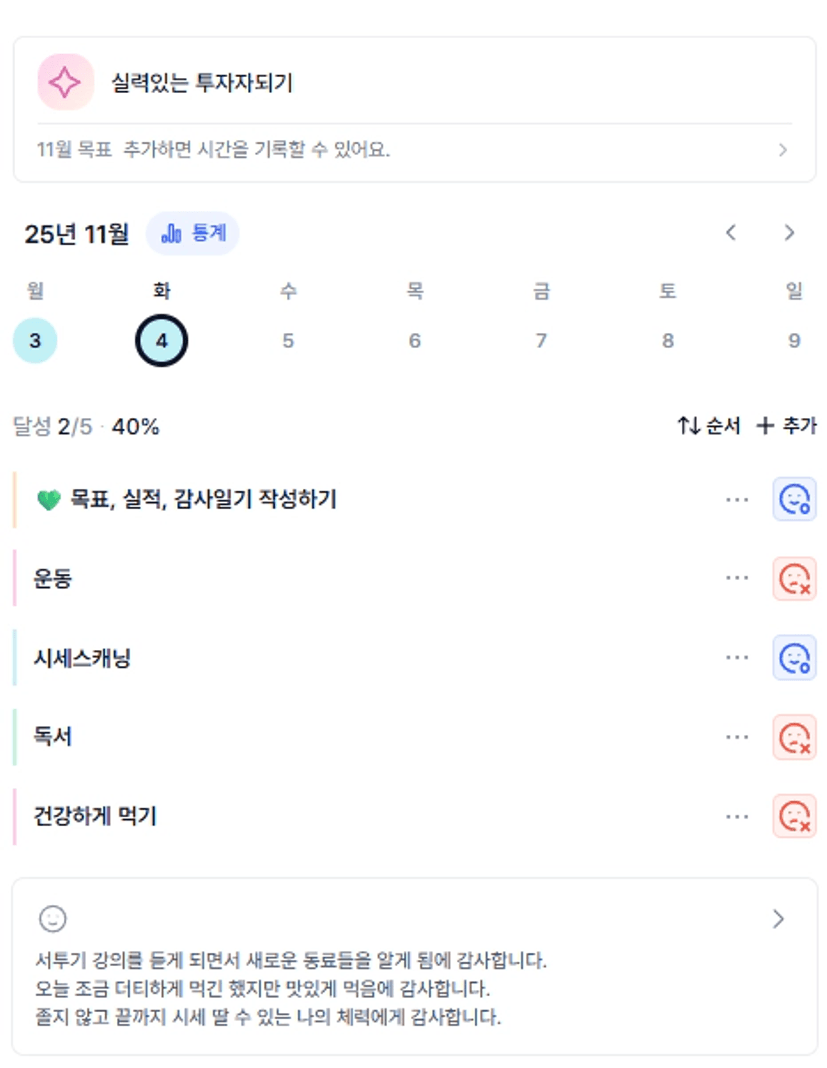Open more options for 시세스캐닝
The image size is (827, 1068).
(737, 658)
